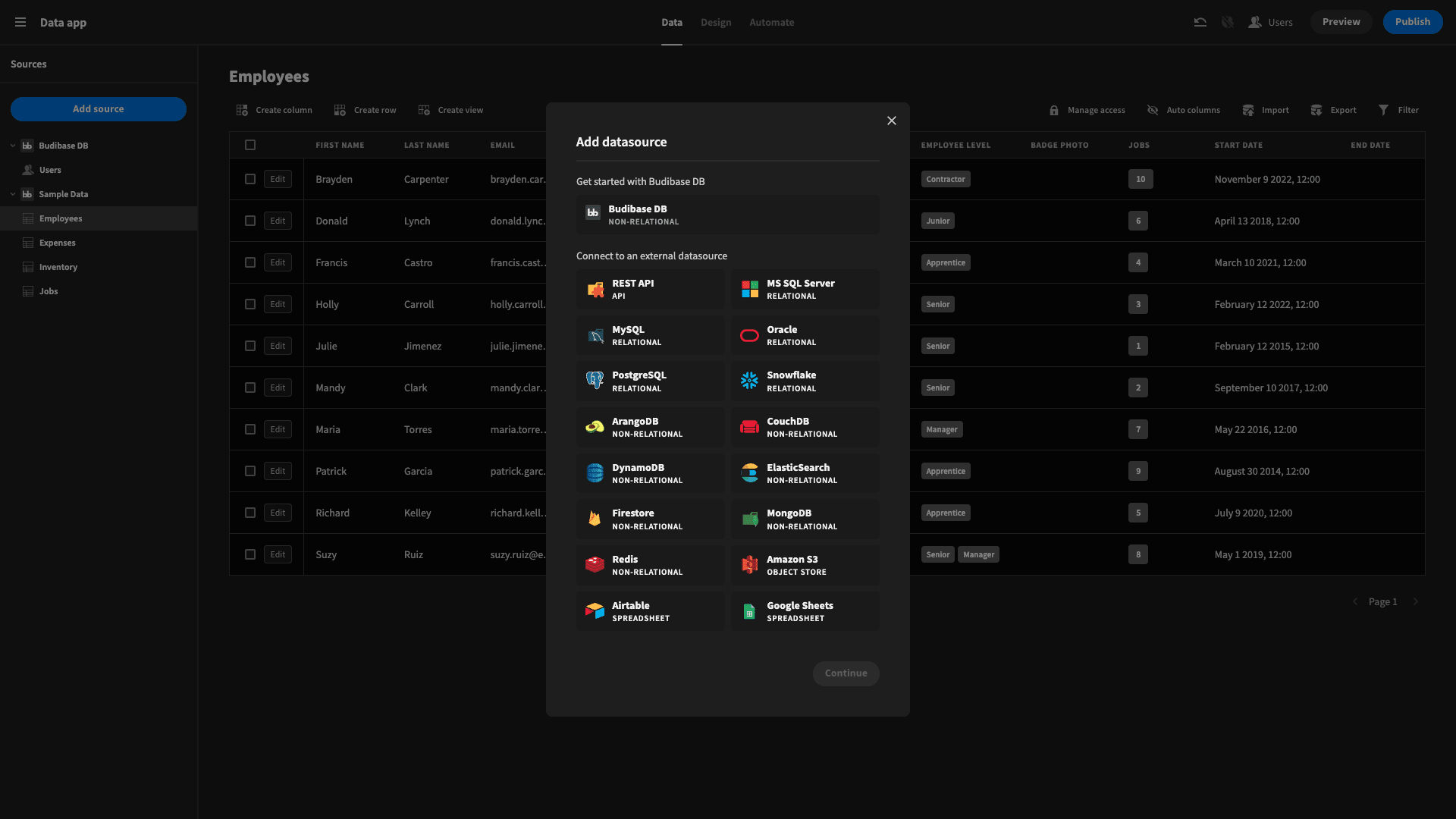Check the Julie row checkbox
The image size is (1456, 819).
pyautogui.click(x=250, y=346)
